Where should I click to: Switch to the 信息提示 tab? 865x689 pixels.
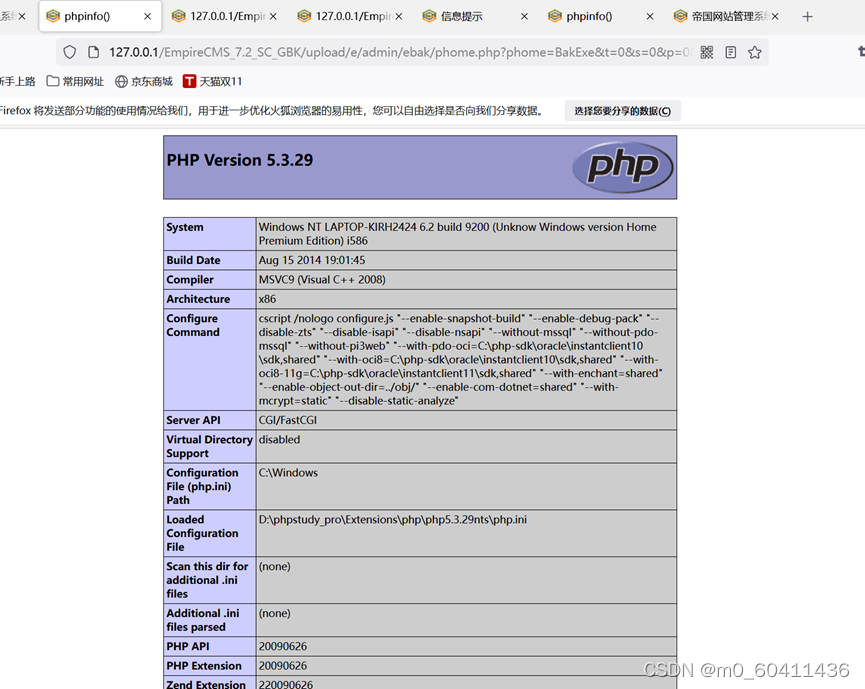coord(475,17)
